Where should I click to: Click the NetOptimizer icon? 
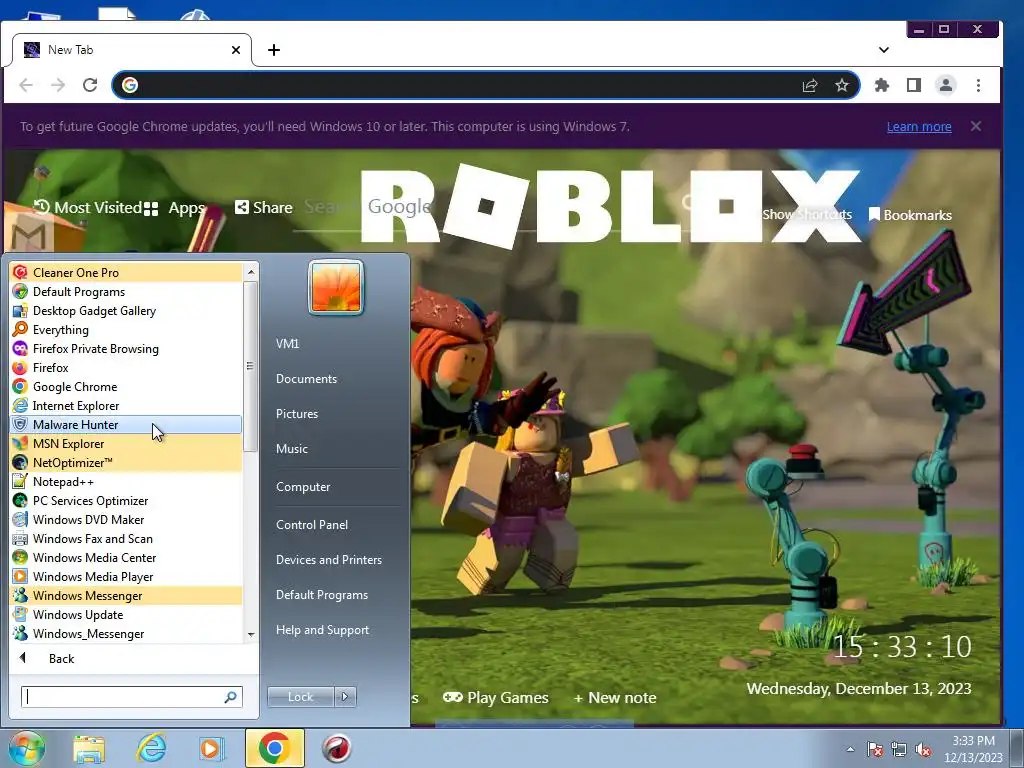click(x=20, y=462)
